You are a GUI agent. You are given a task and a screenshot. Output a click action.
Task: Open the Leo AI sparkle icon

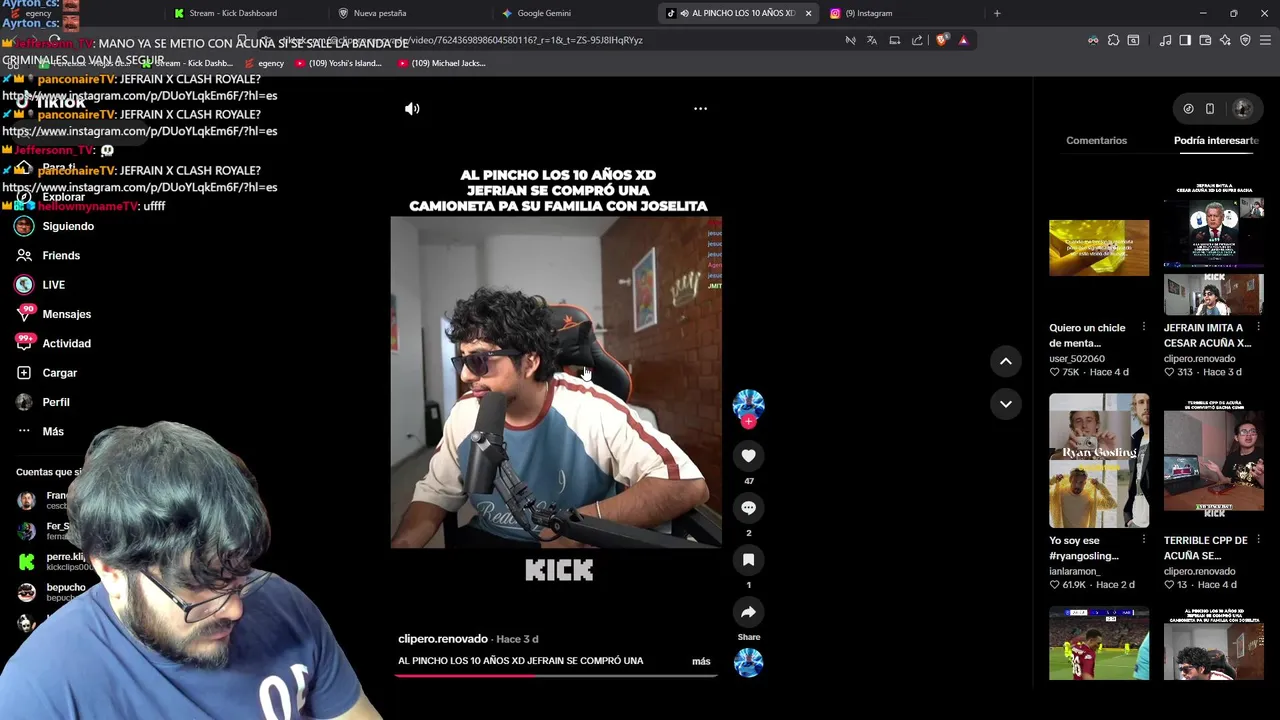click(1225, 40)
